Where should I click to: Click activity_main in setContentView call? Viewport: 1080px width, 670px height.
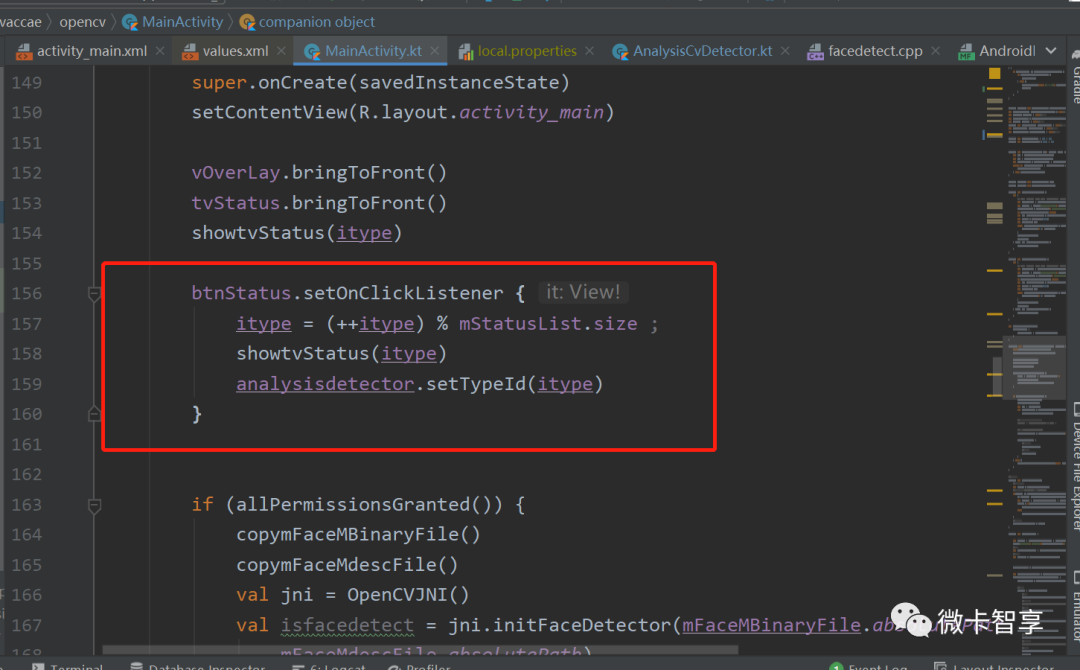(x=531, y=112)
